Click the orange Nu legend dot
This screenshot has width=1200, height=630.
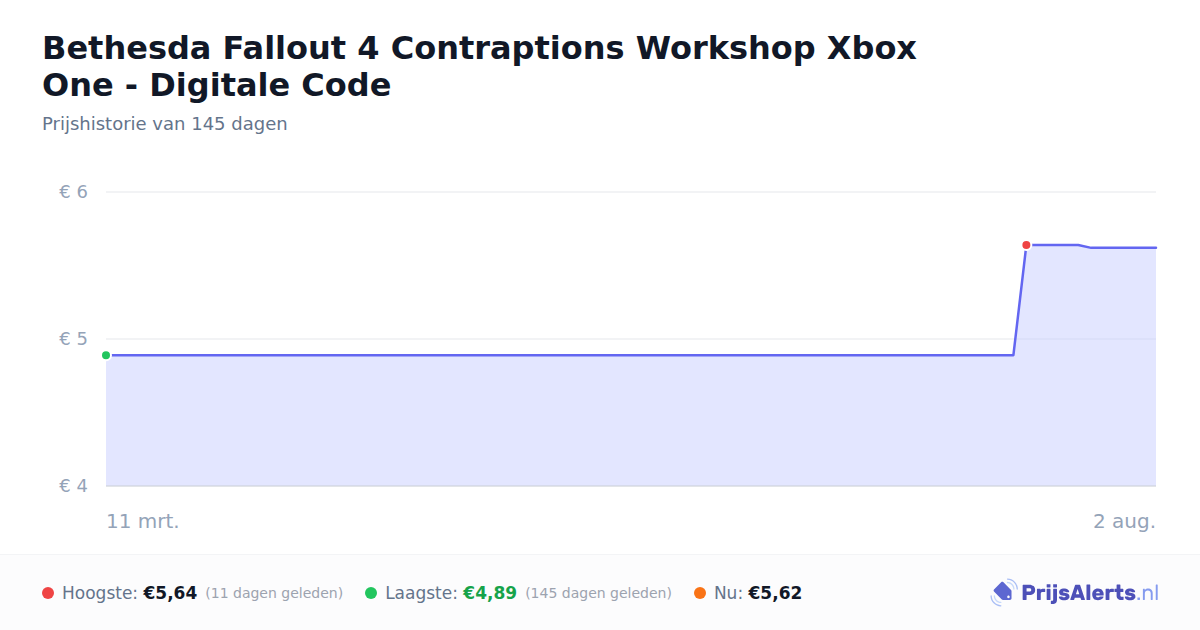click(700, 593)
